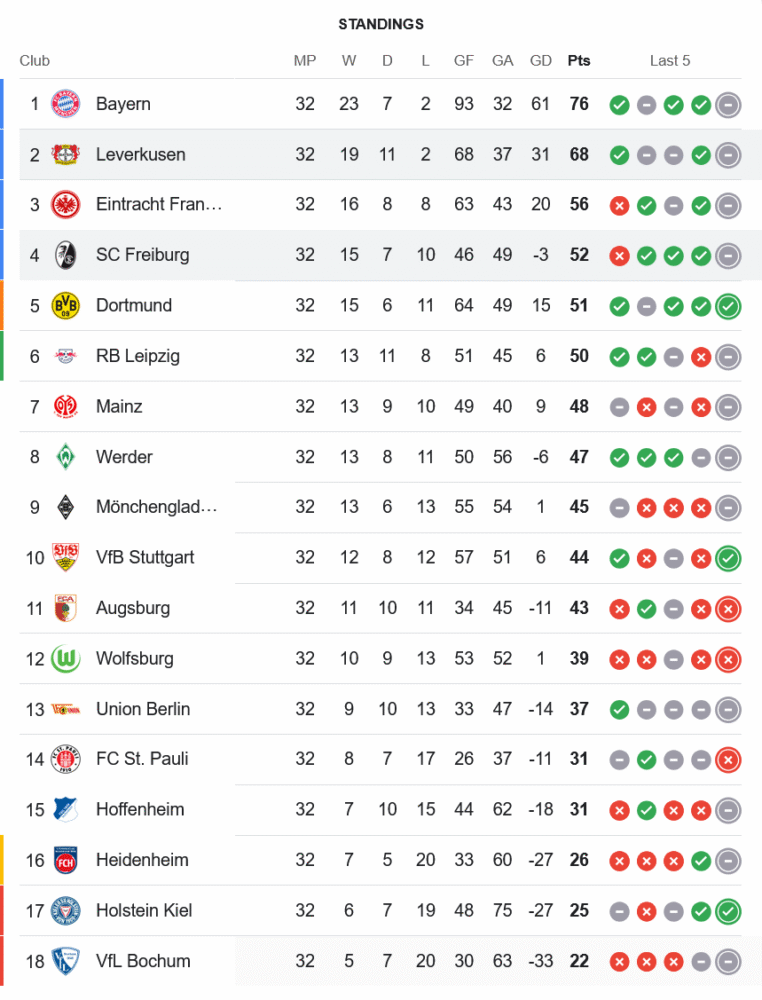762x1000 pixels.
Task: Select the Union Berlin team name
Action: coord(143,709)
